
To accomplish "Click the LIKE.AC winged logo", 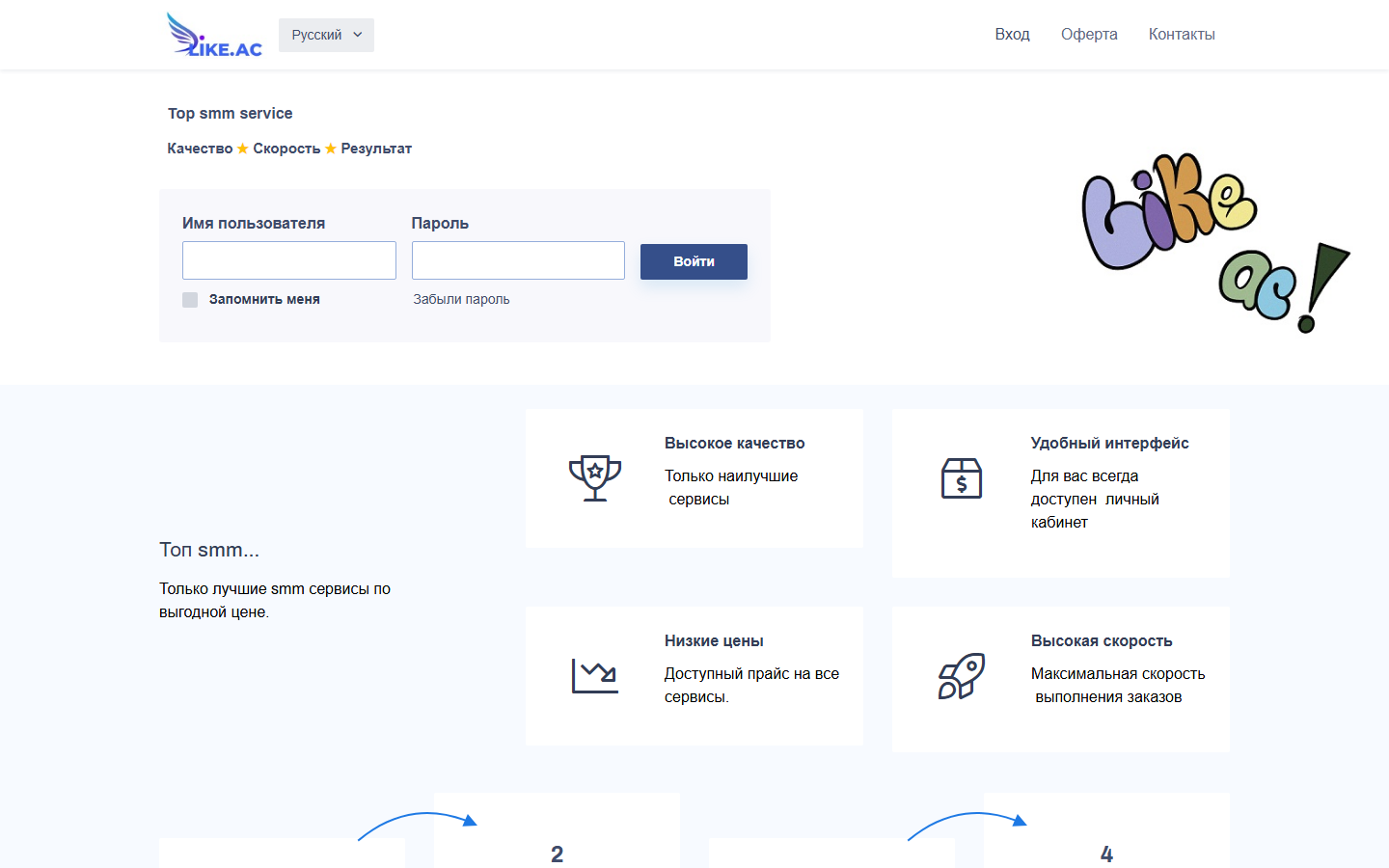I will (x=214, y=36).
